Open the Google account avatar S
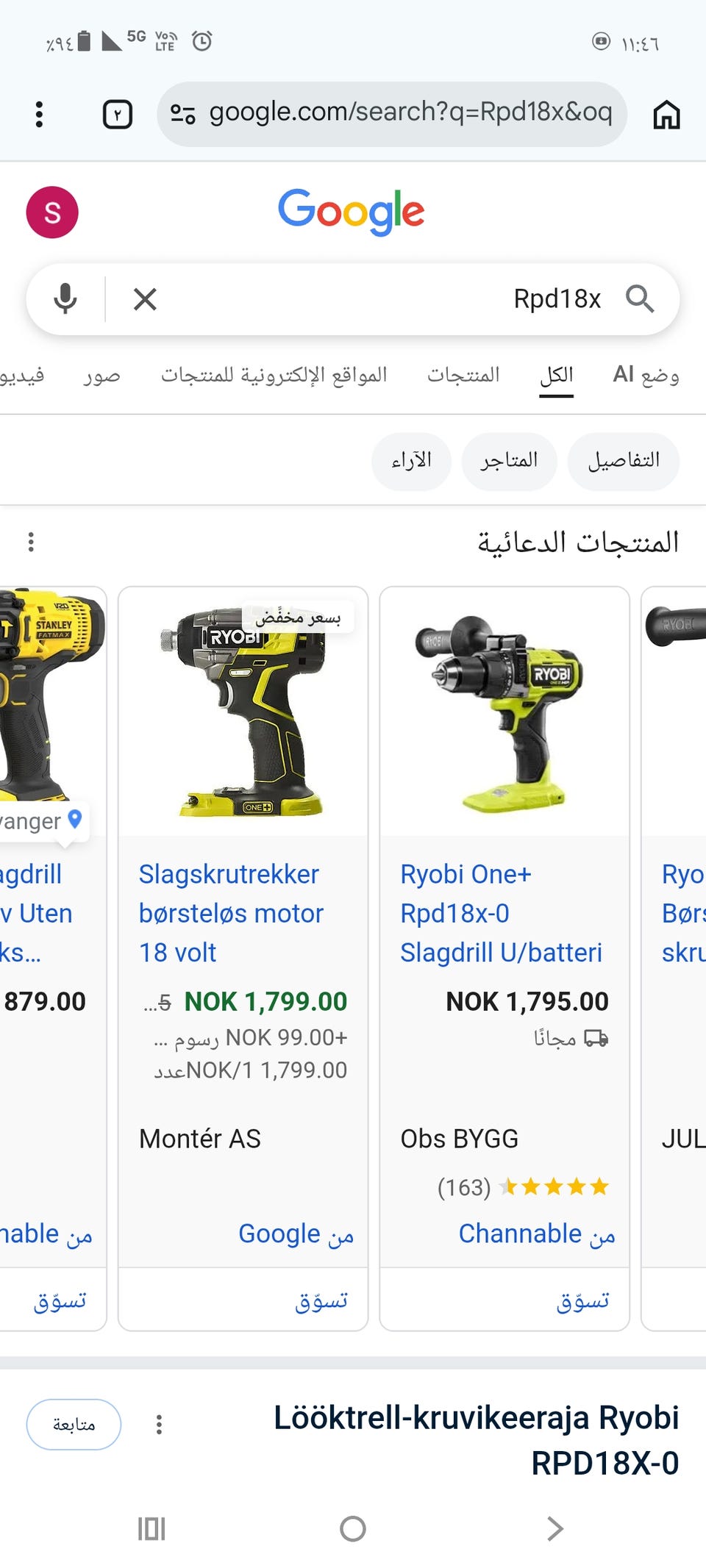This screenshot has height=1568, width=706. click(x=52, y=212)
